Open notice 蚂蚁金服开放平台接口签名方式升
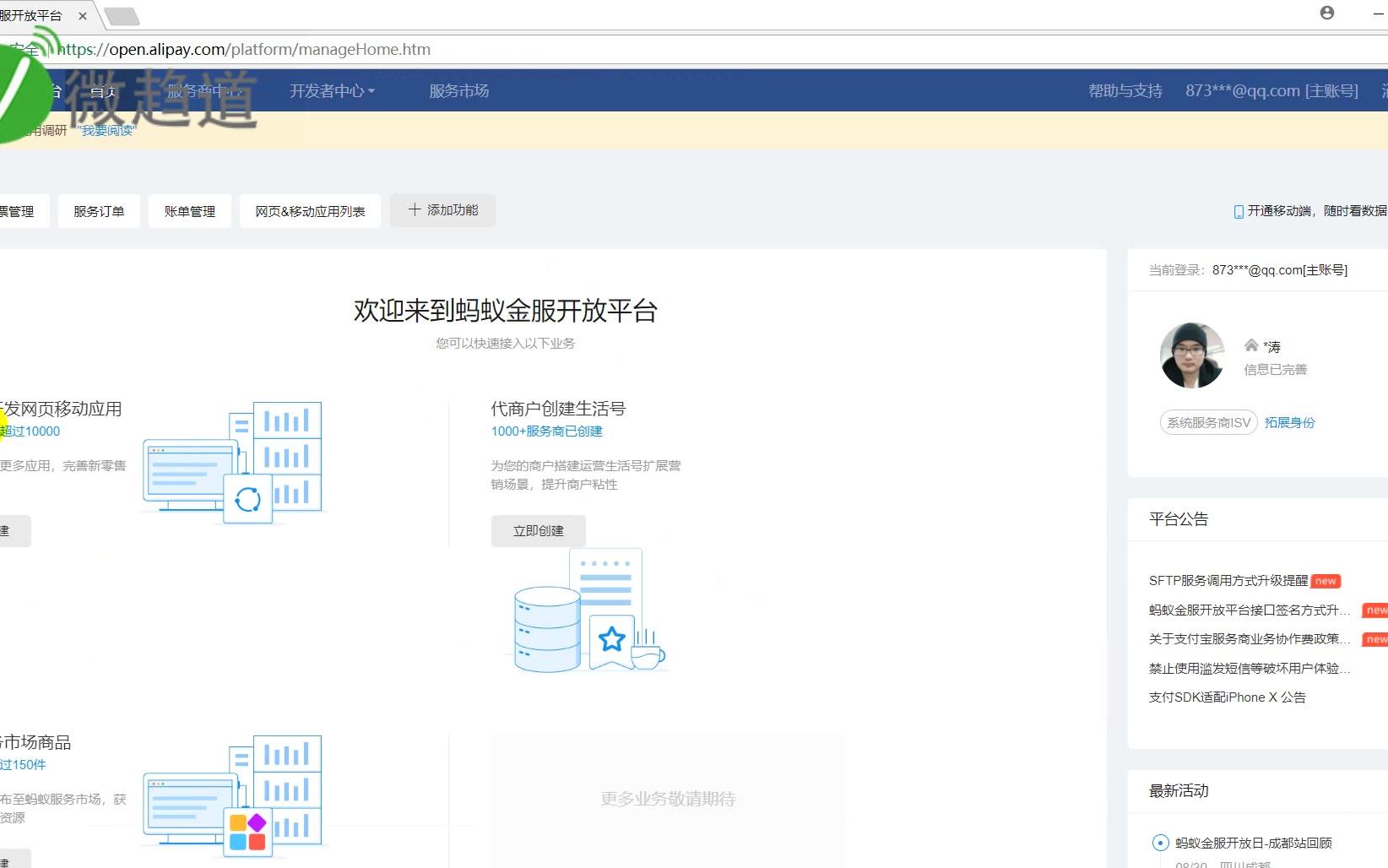The height and width of the screenshot is (868, 1388). [x=1250, y=610]
